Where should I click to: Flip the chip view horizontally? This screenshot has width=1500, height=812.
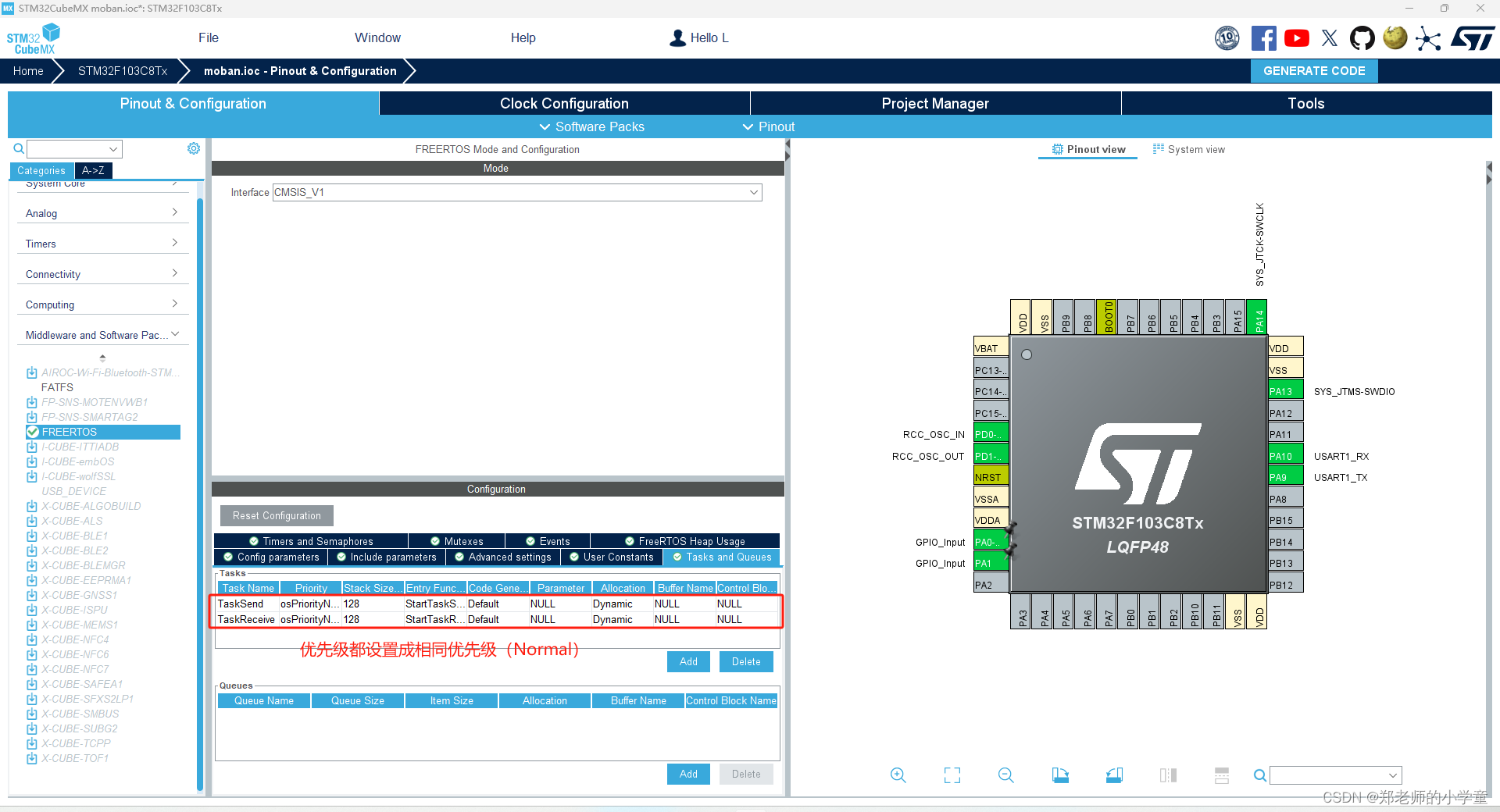pyautogui.click(x=1168, y=775)
